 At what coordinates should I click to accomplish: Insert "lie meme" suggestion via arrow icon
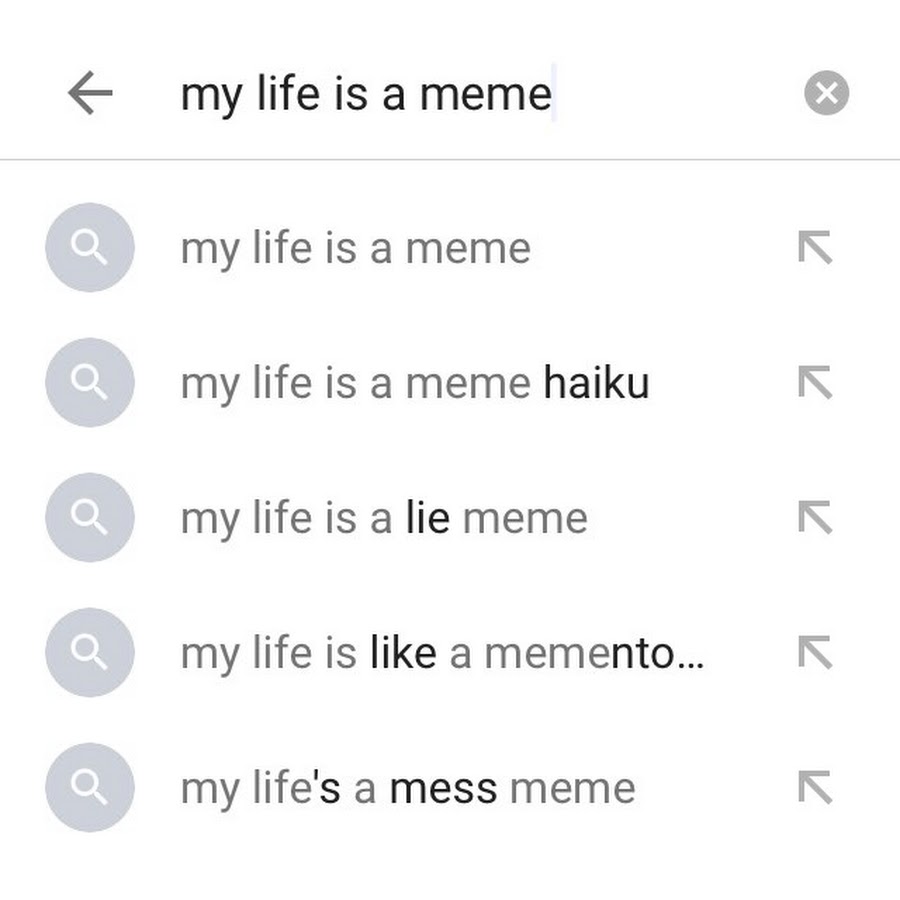[815, 518]
